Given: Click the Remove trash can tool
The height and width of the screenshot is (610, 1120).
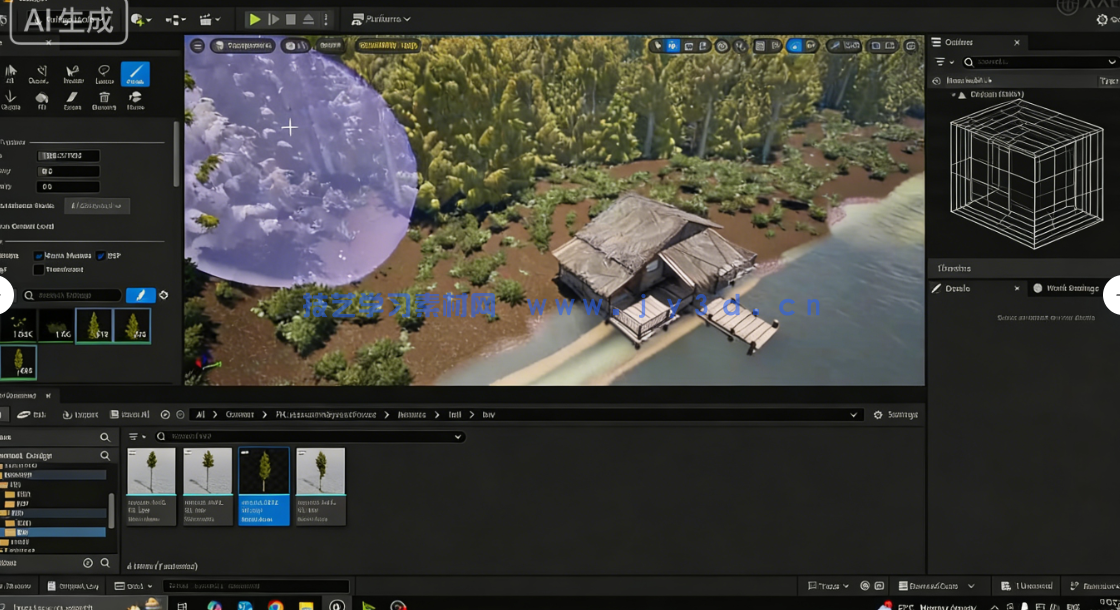Looking at the screenshot, I should (104, 101).
